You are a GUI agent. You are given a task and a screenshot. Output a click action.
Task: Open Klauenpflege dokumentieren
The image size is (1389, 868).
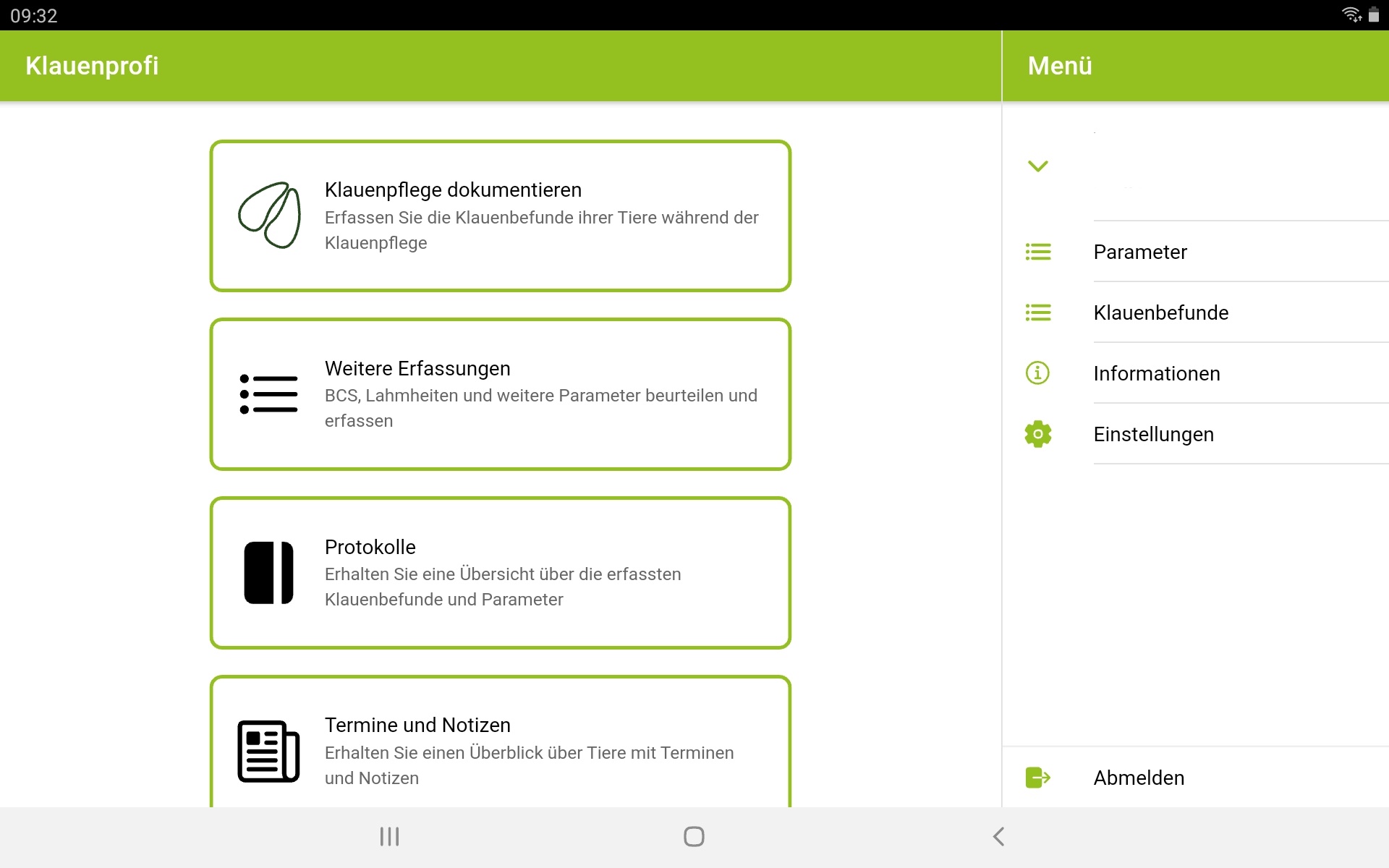[x=501, y=216]
